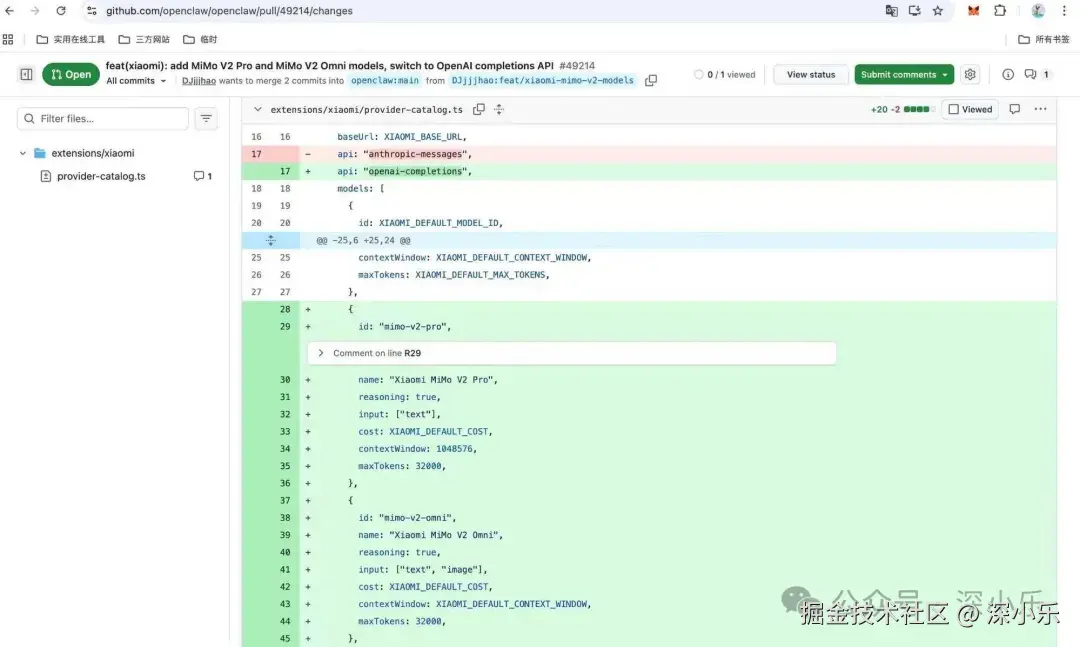Open 三方网站 bookmark folder
The image size is (1080, 647).
point(144,39)
